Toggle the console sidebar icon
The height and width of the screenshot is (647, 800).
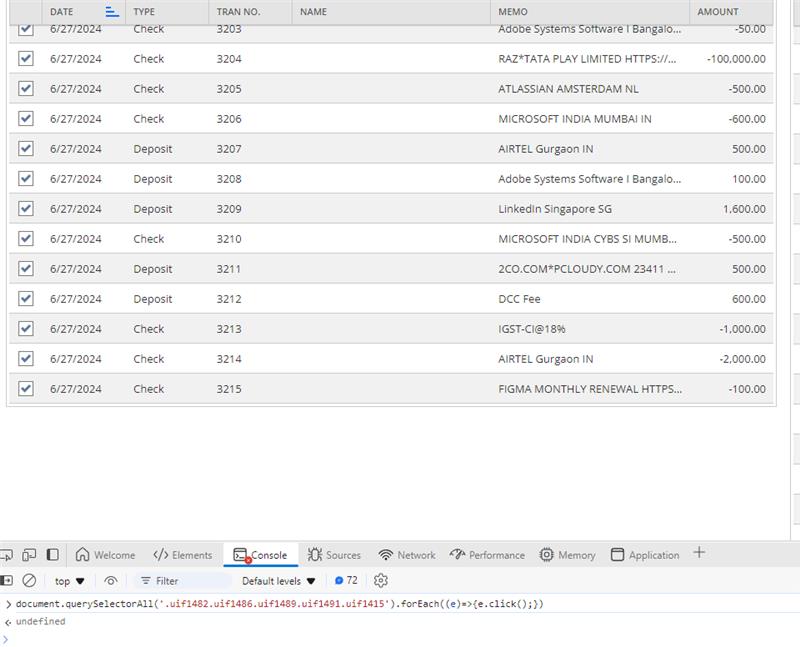6,580
